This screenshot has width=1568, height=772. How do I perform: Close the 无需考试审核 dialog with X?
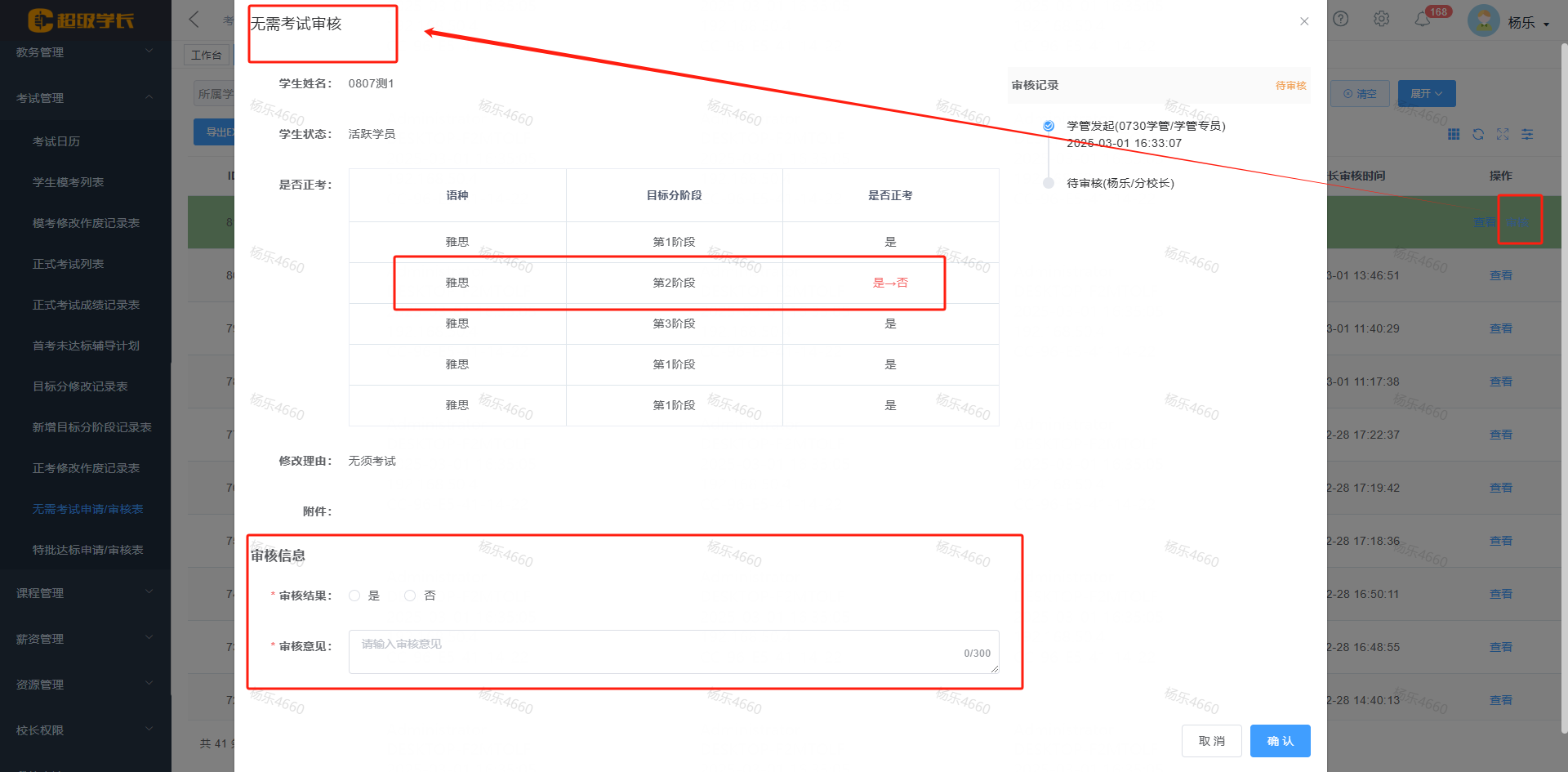point(1304,21)
